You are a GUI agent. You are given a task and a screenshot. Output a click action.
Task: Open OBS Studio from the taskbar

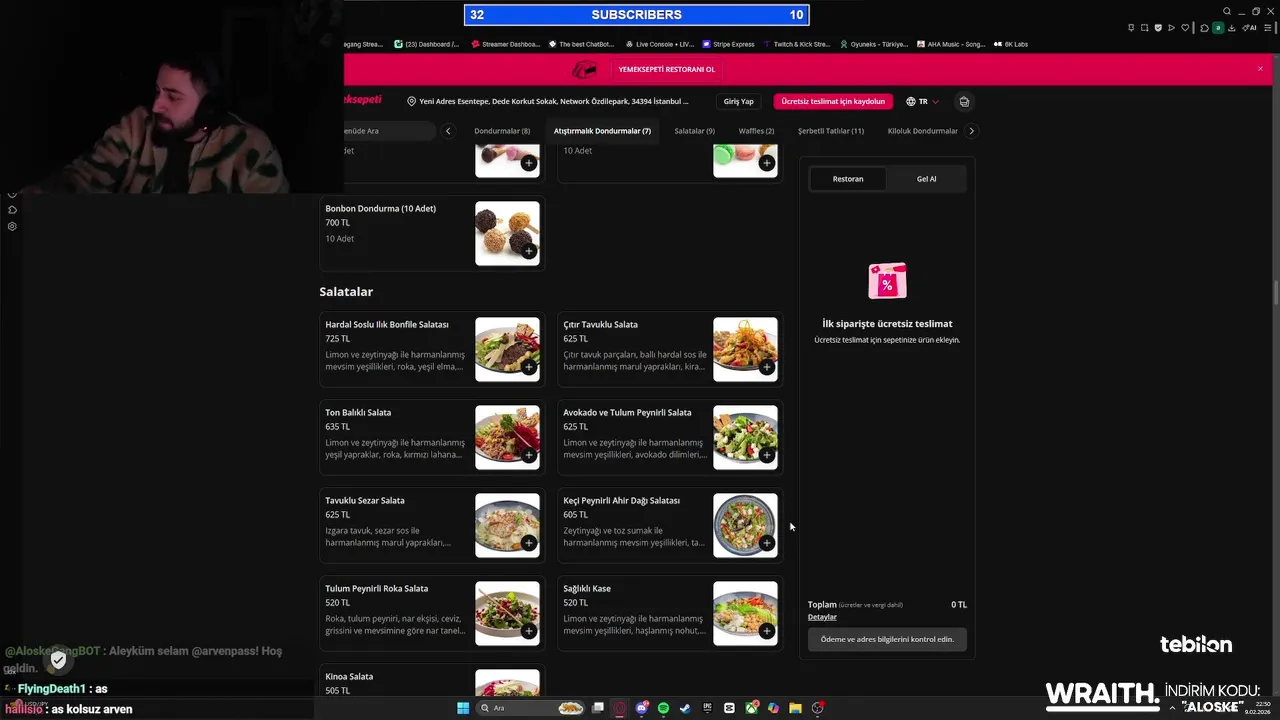point(818,708)
